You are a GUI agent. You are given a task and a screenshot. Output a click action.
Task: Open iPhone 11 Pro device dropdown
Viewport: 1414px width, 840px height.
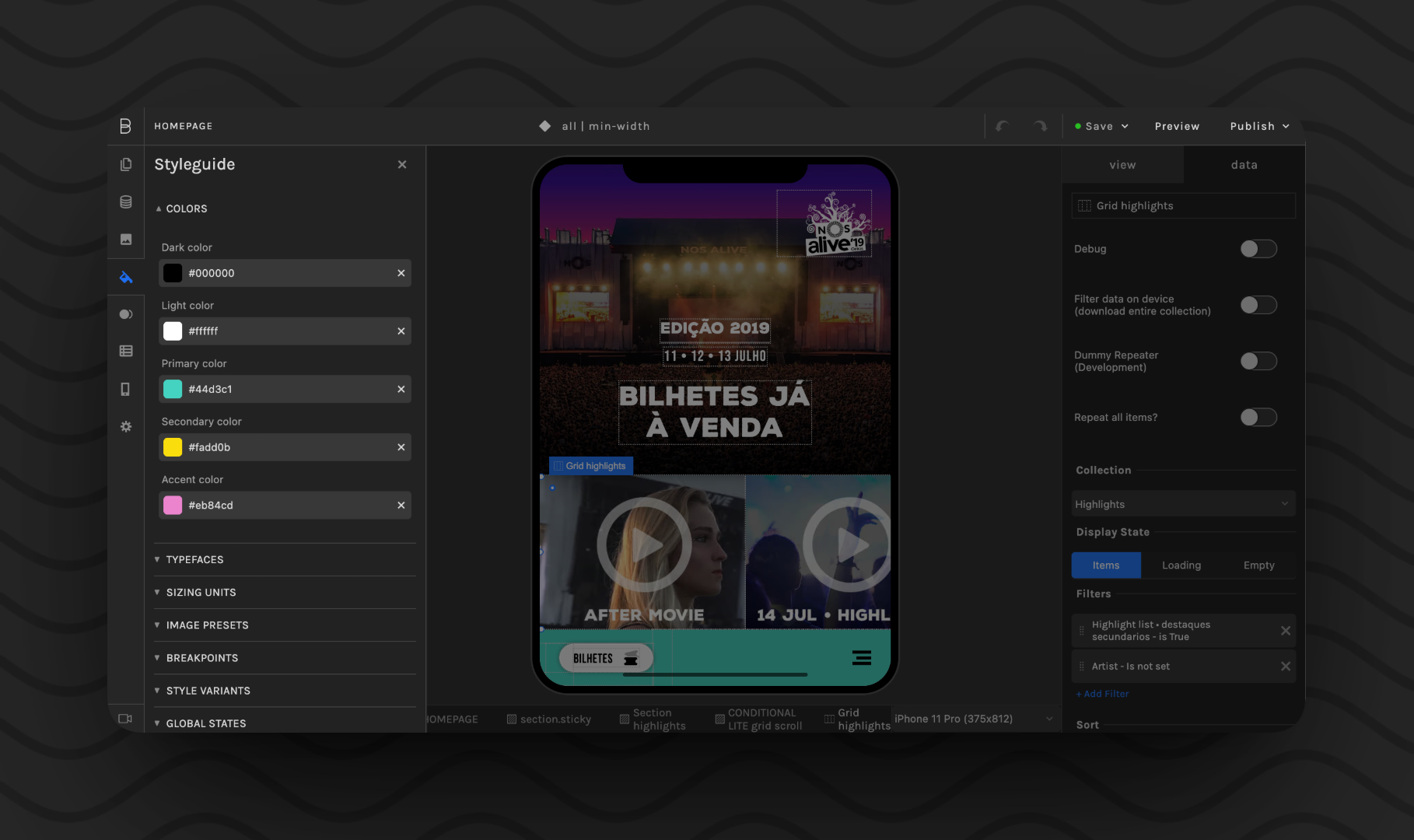pyautogui.click(x=974, y=719)
